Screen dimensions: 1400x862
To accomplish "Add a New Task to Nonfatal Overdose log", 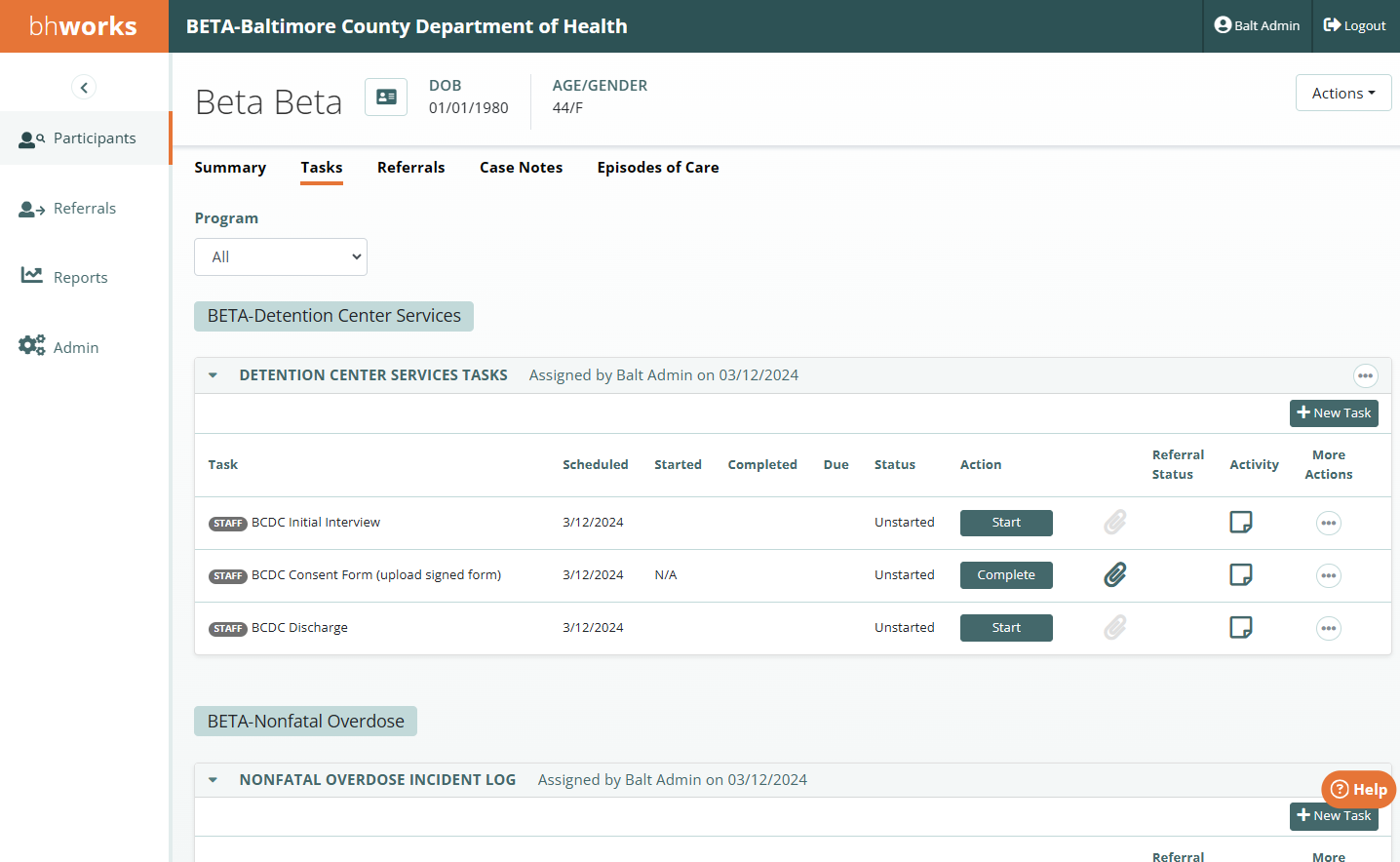I will [x=1334, y=816].
